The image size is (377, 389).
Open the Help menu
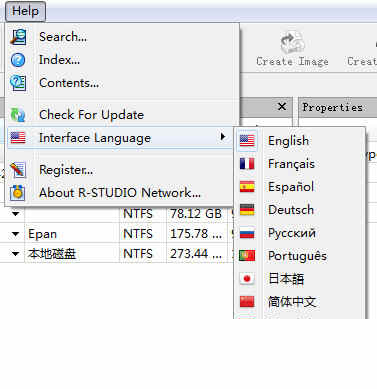25,11
